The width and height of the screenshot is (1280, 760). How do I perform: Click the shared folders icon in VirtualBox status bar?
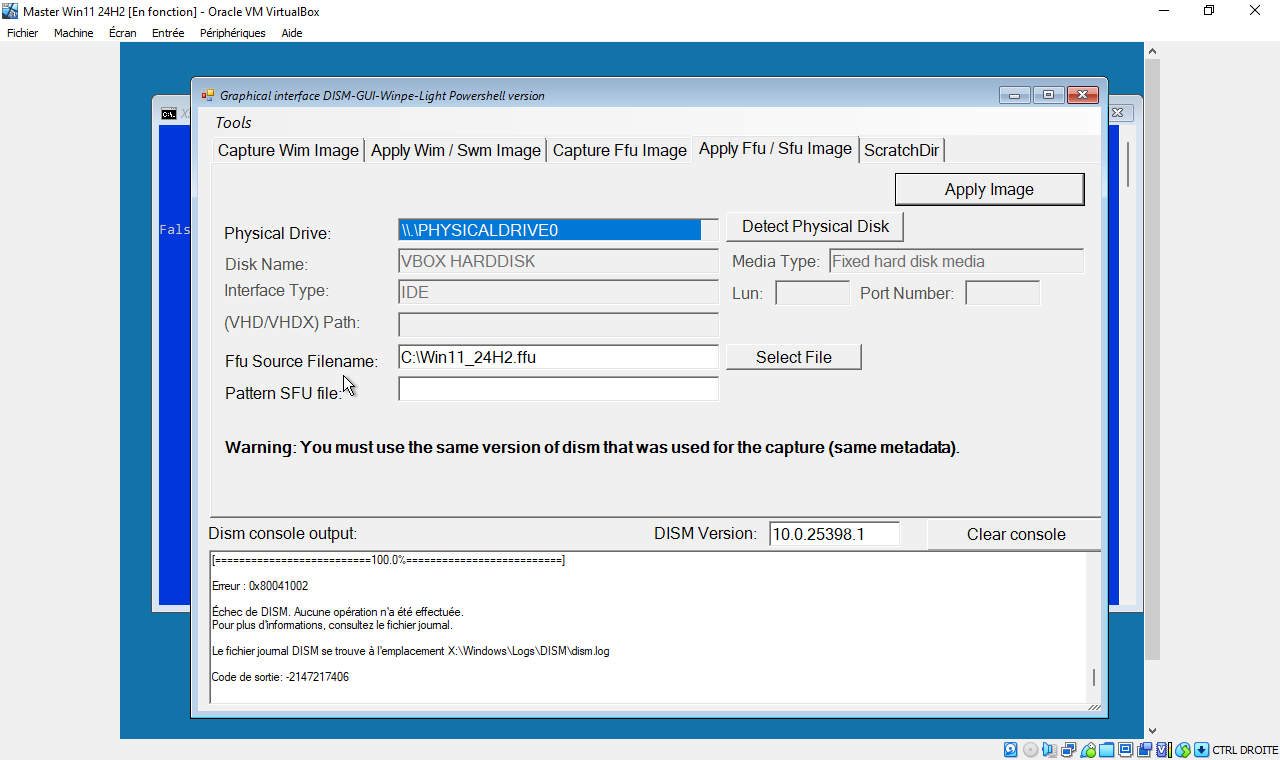pos(1107,750)
